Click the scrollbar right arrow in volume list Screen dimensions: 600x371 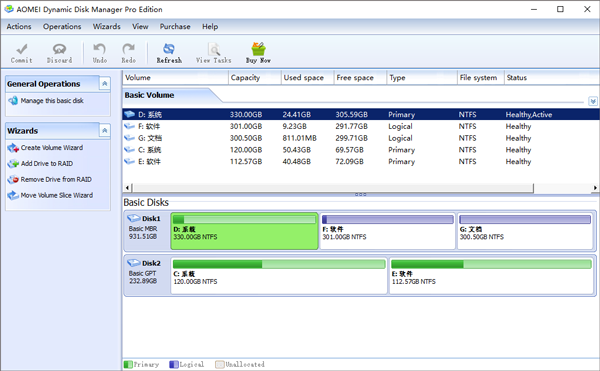595,188
